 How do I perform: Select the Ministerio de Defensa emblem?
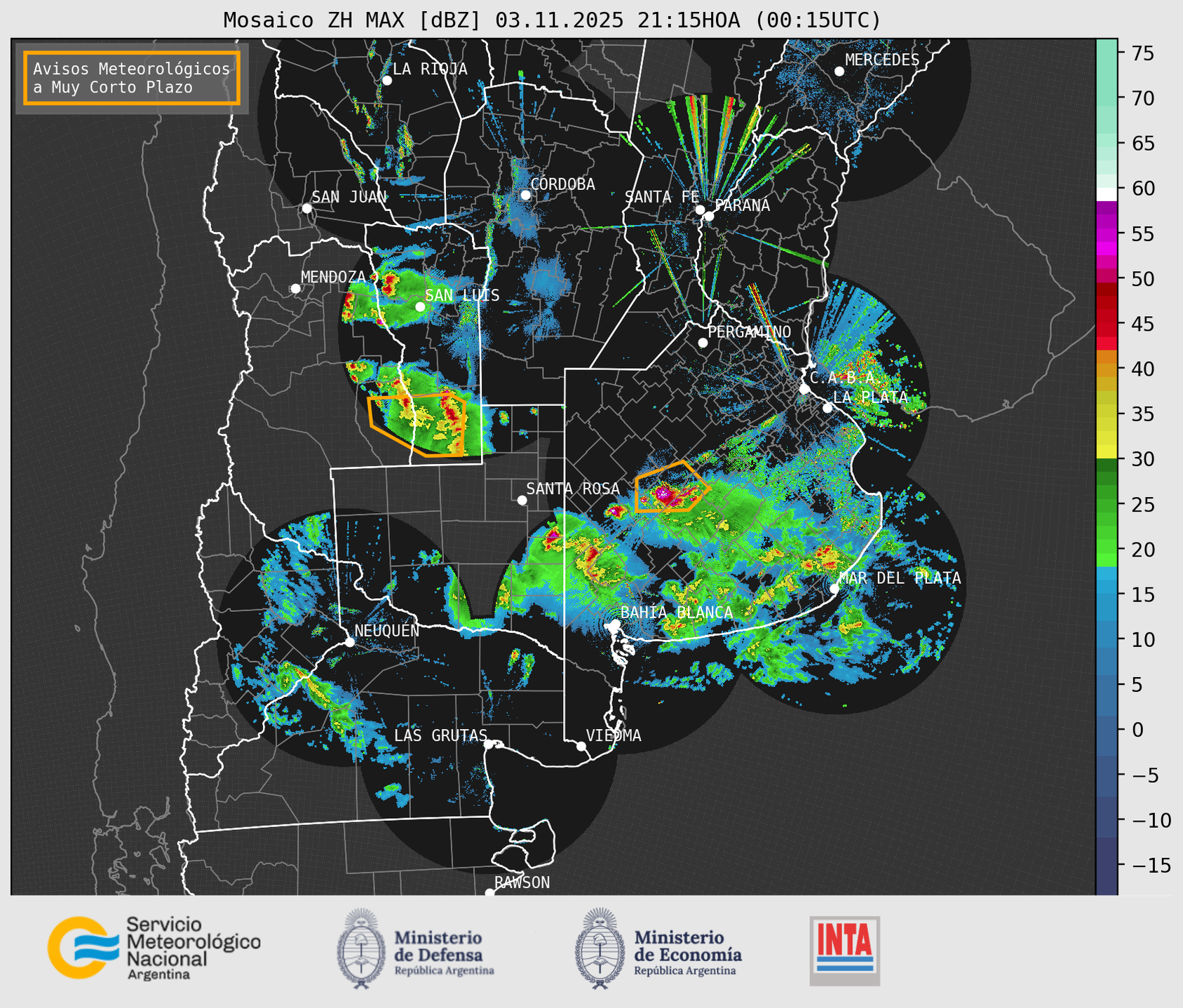coord(361,948)
